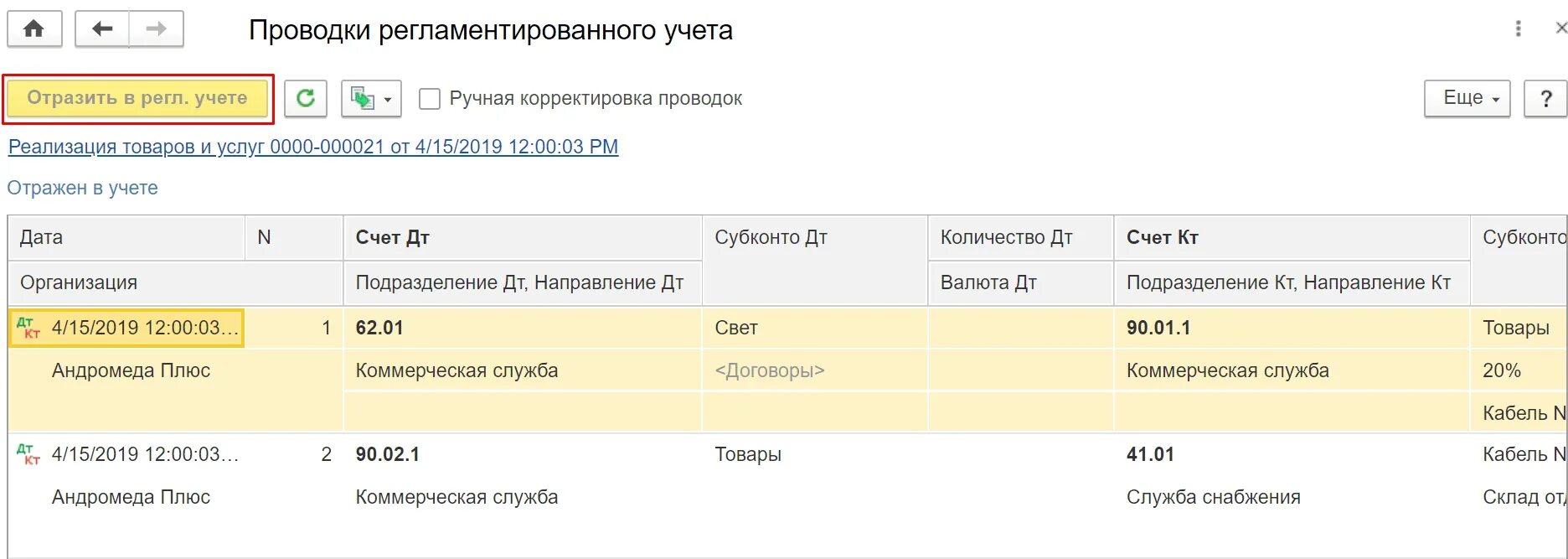
Task: Open help with the question mark button
Action: 1545,99
